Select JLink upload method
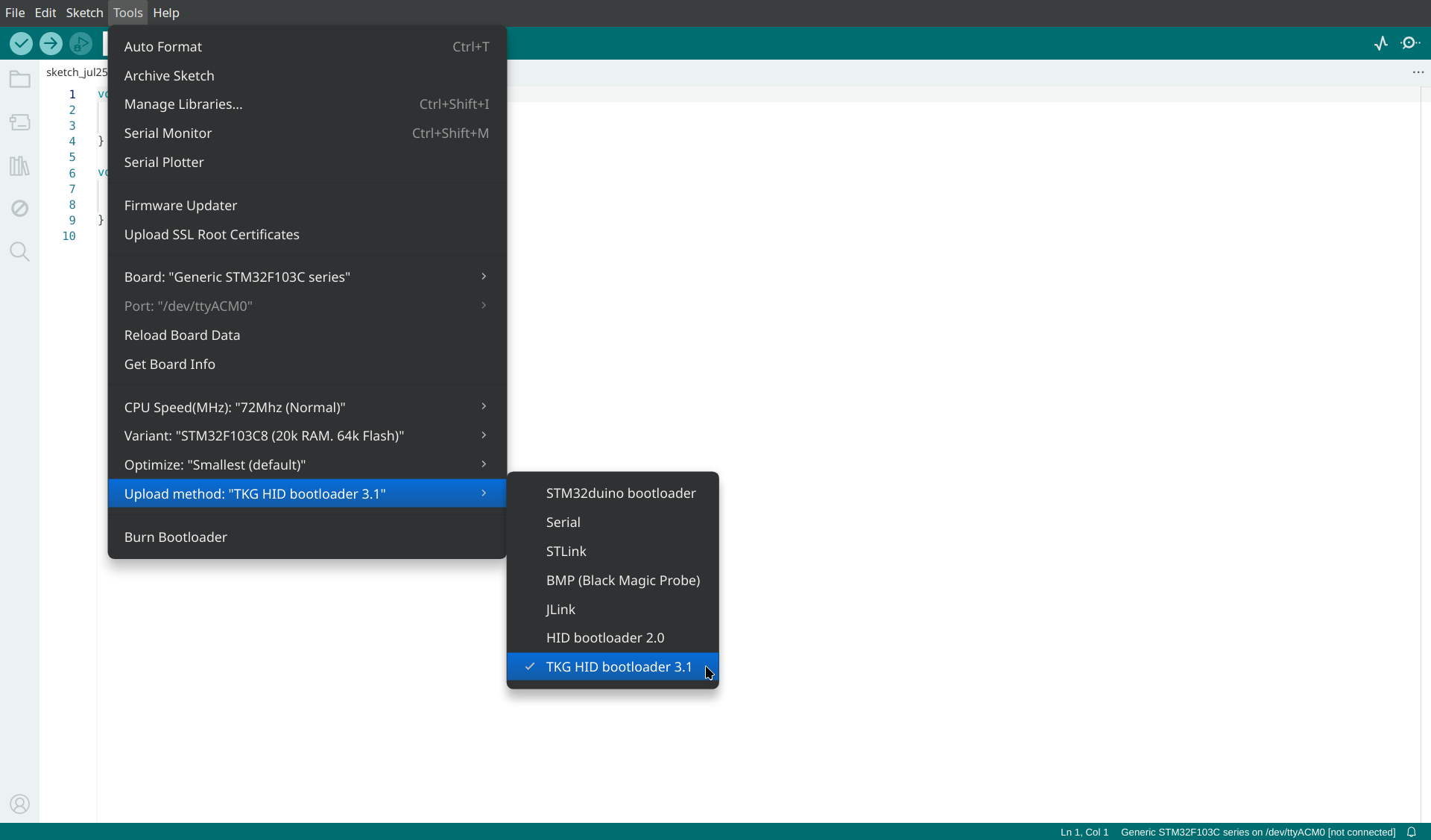 coord(613,610)
